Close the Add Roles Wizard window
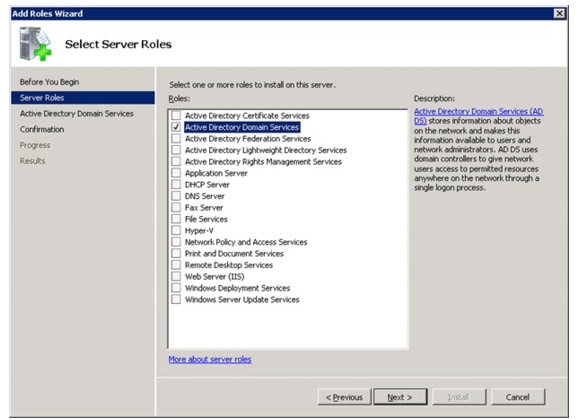 (559, 14)
